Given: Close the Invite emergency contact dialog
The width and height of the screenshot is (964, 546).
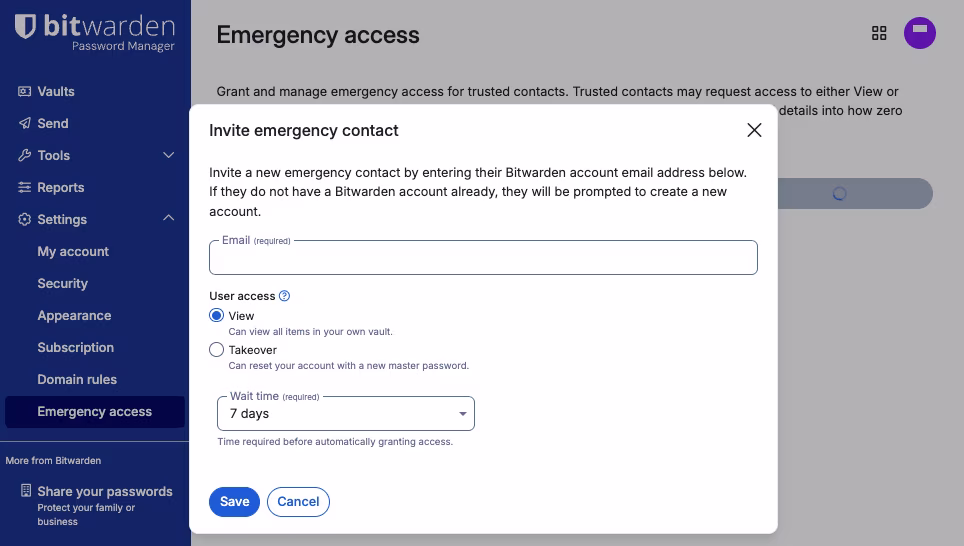Looking at the screenshot, I should [754, 130].
